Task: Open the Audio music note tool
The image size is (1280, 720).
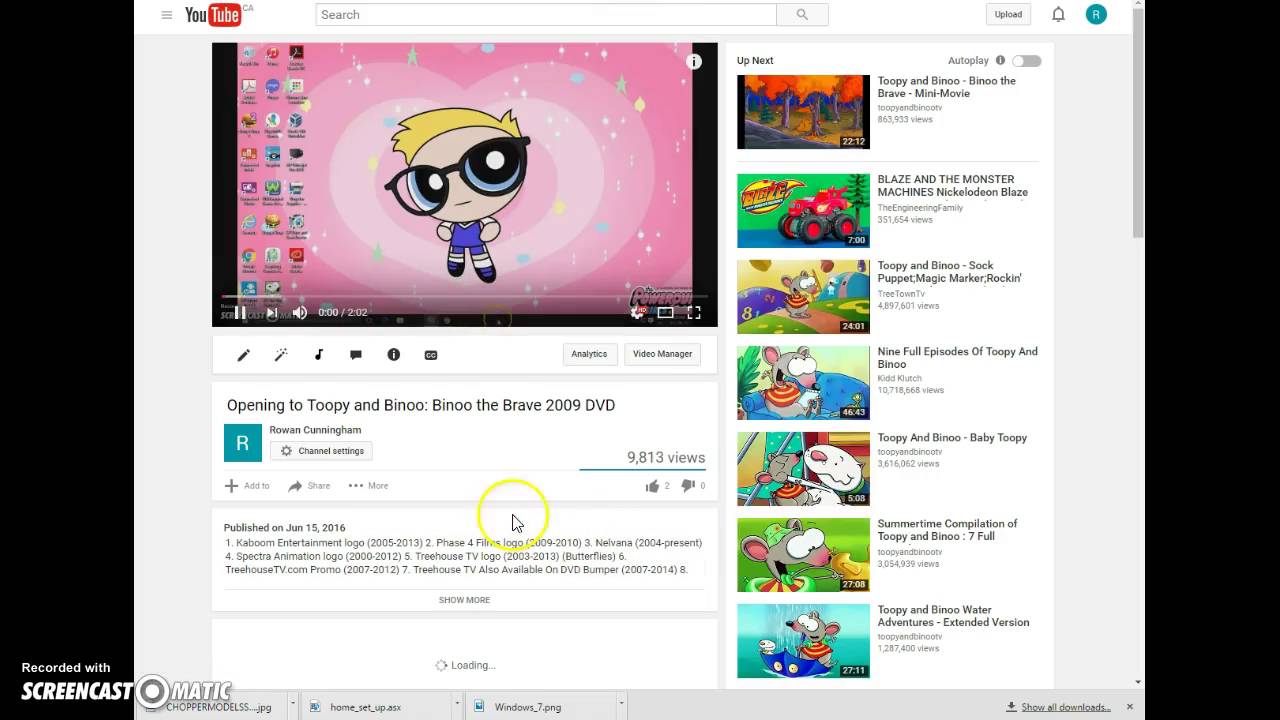Action: coord(319,355)
